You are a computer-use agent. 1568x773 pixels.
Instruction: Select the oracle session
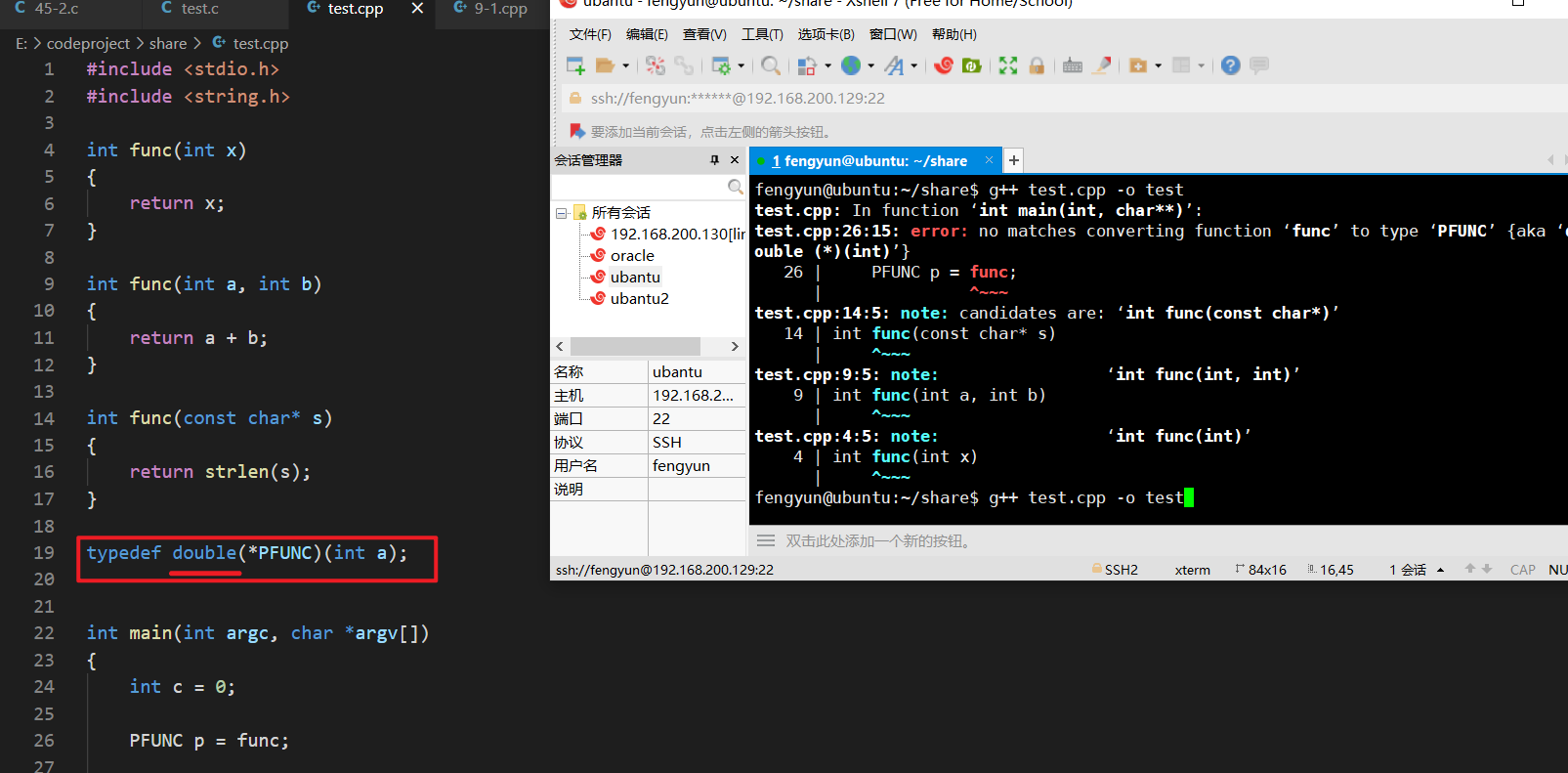coord(632,255)
